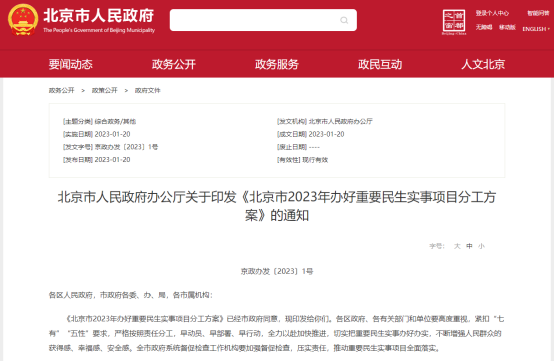Click 登录个人中心 login link
The image size is (554, 361).
(x=492, y=13)
